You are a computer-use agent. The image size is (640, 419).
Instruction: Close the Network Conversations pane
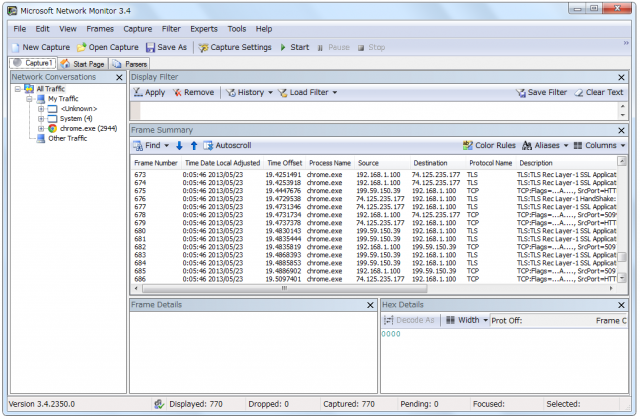[x=119, y=78]
